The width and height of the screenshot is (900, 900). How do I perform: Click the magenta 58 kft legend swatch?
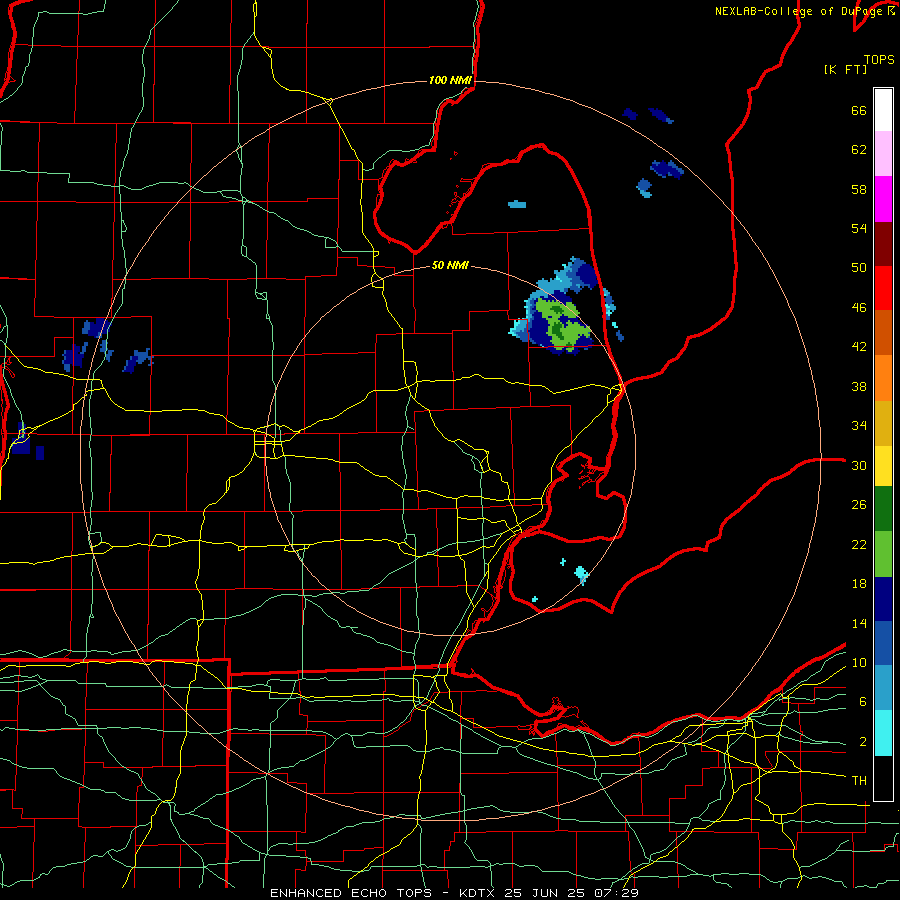[x=883, y=199]
